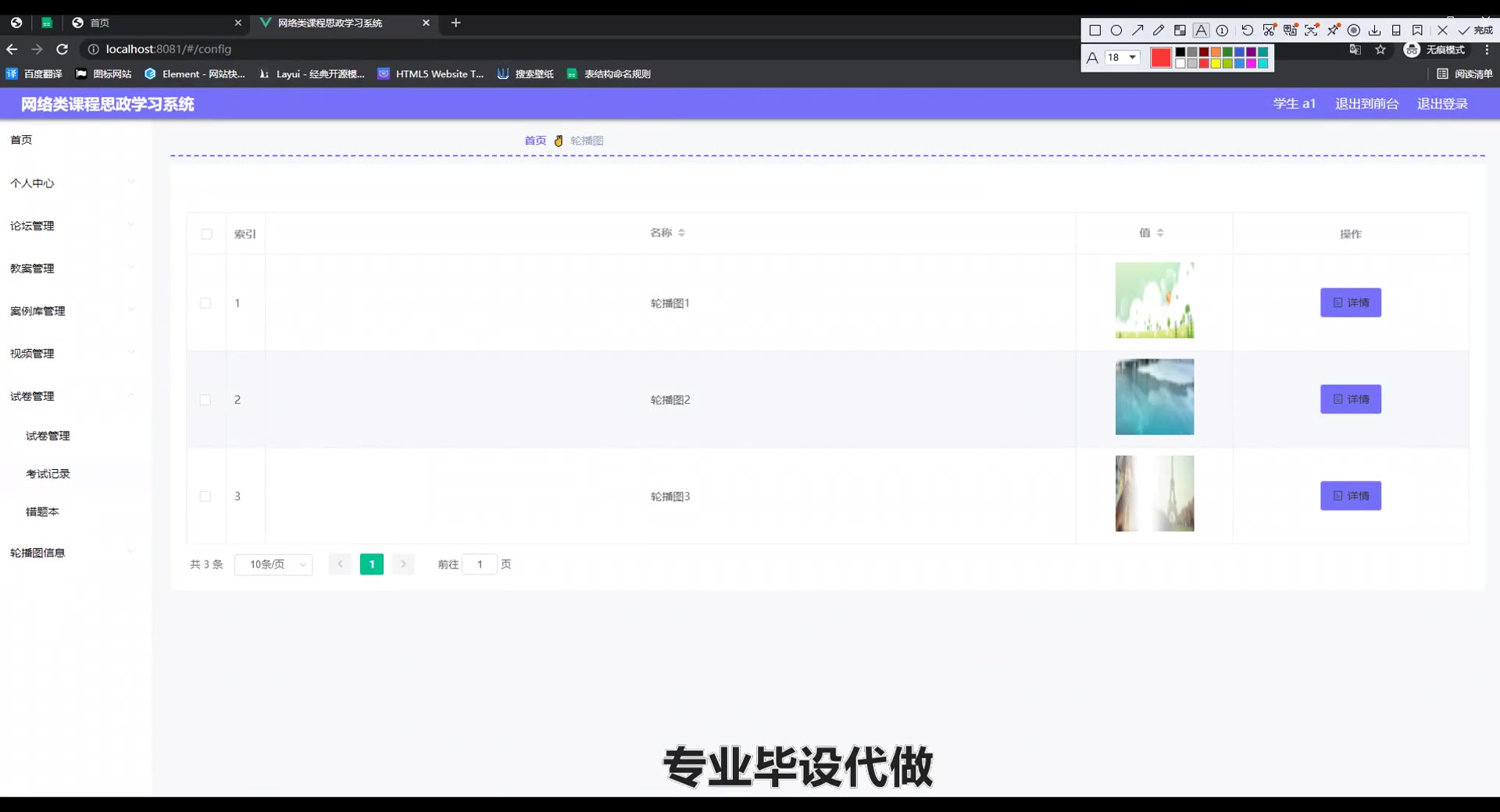Click the scissors capture icon

(1270, 30)
